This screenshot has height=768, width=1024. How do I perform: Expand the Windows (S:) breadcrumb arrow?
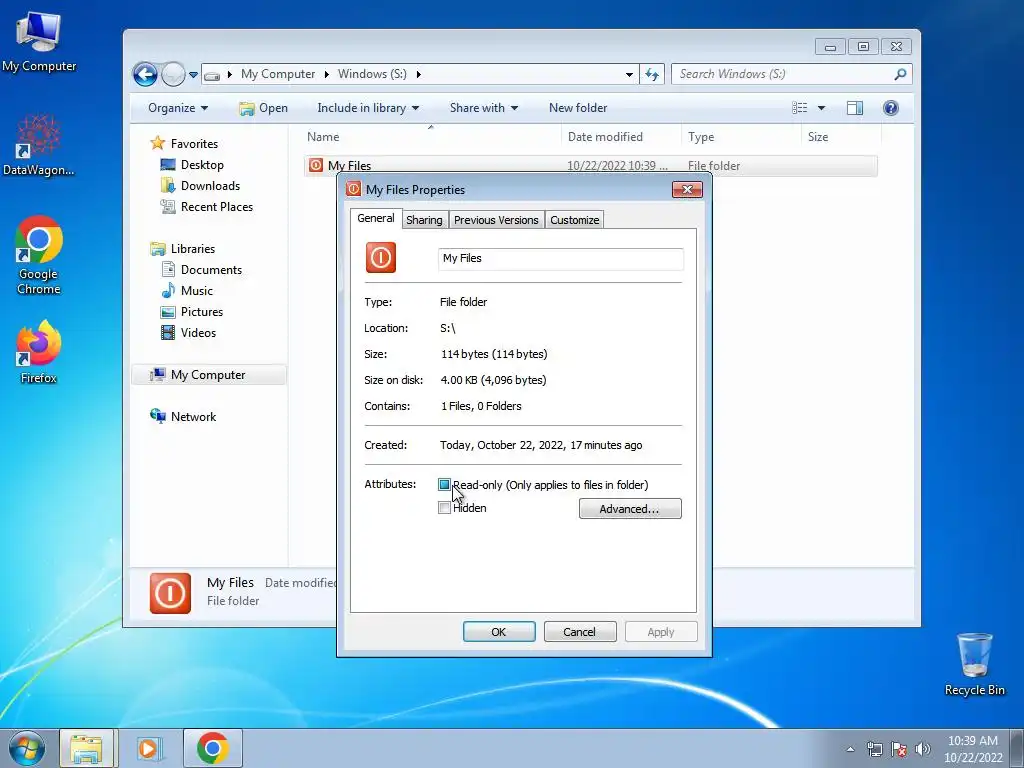419,74
